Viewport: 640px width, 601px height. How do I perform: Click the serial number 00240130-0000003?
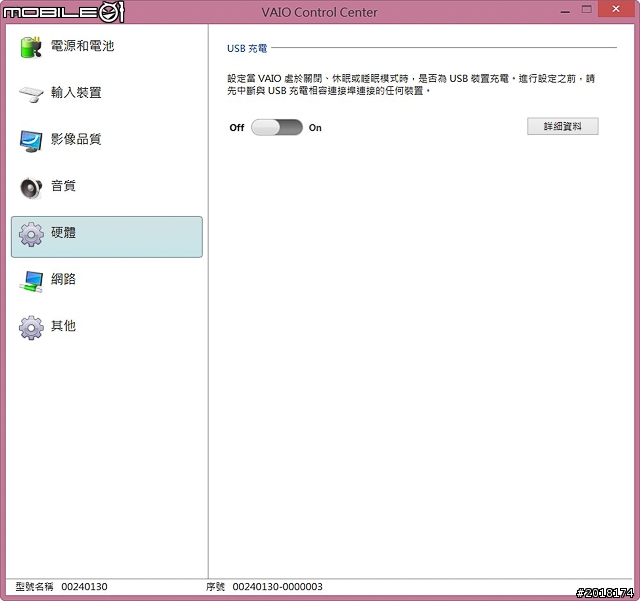pyautogui.click(x=278, y=587)
